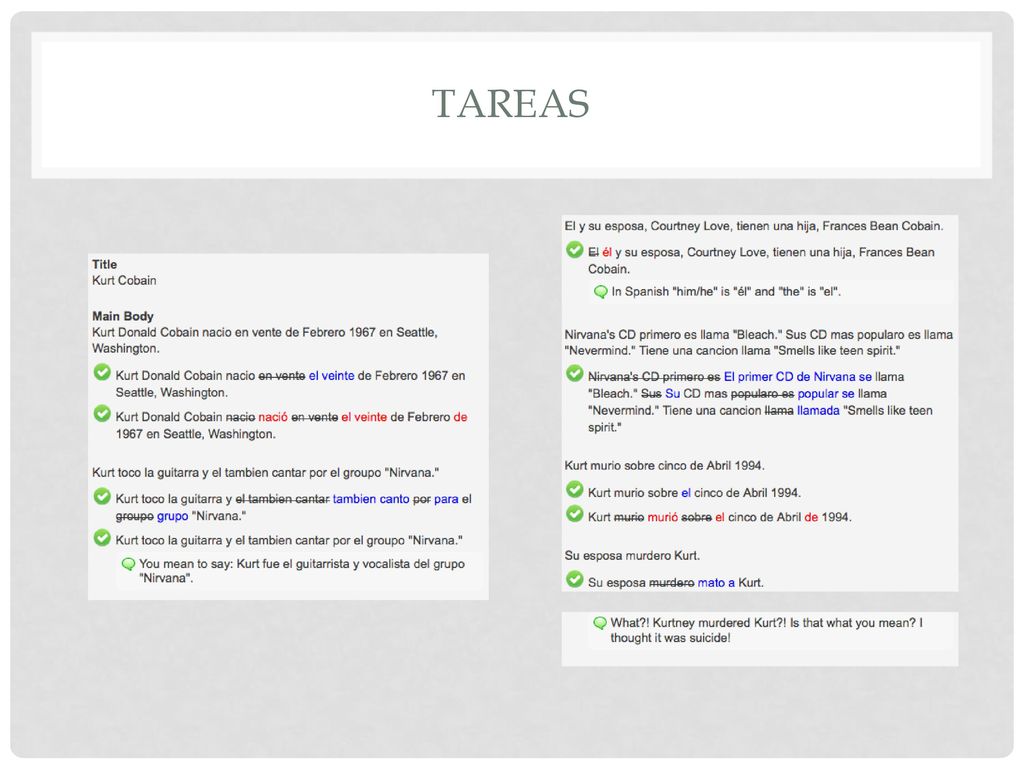This screenshot has width=1024, height=768.
Task: Click the blue "el veinte" correction text
Action: 332,376
